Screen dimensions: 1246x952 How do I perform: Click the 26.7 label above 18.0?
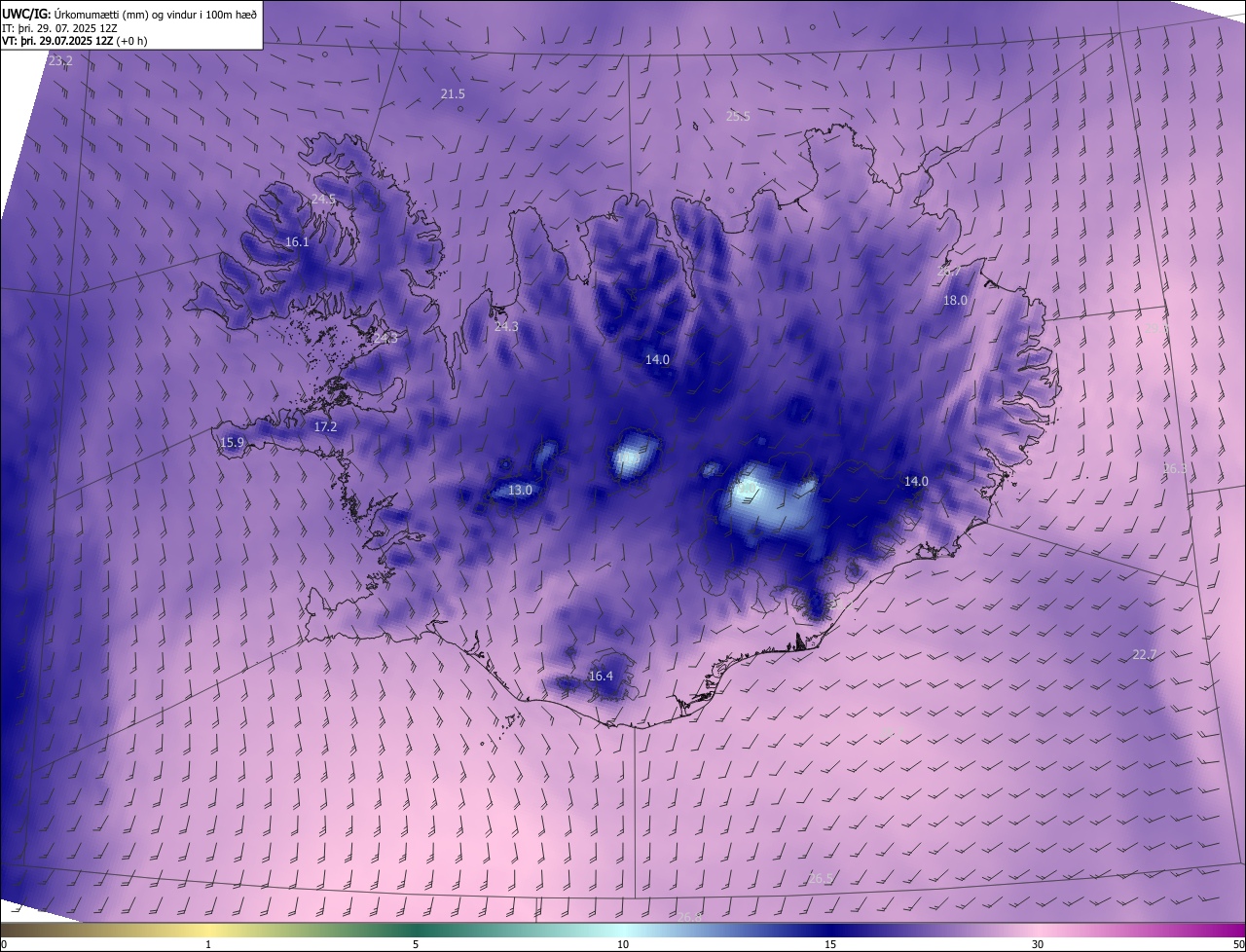(948, 273)
